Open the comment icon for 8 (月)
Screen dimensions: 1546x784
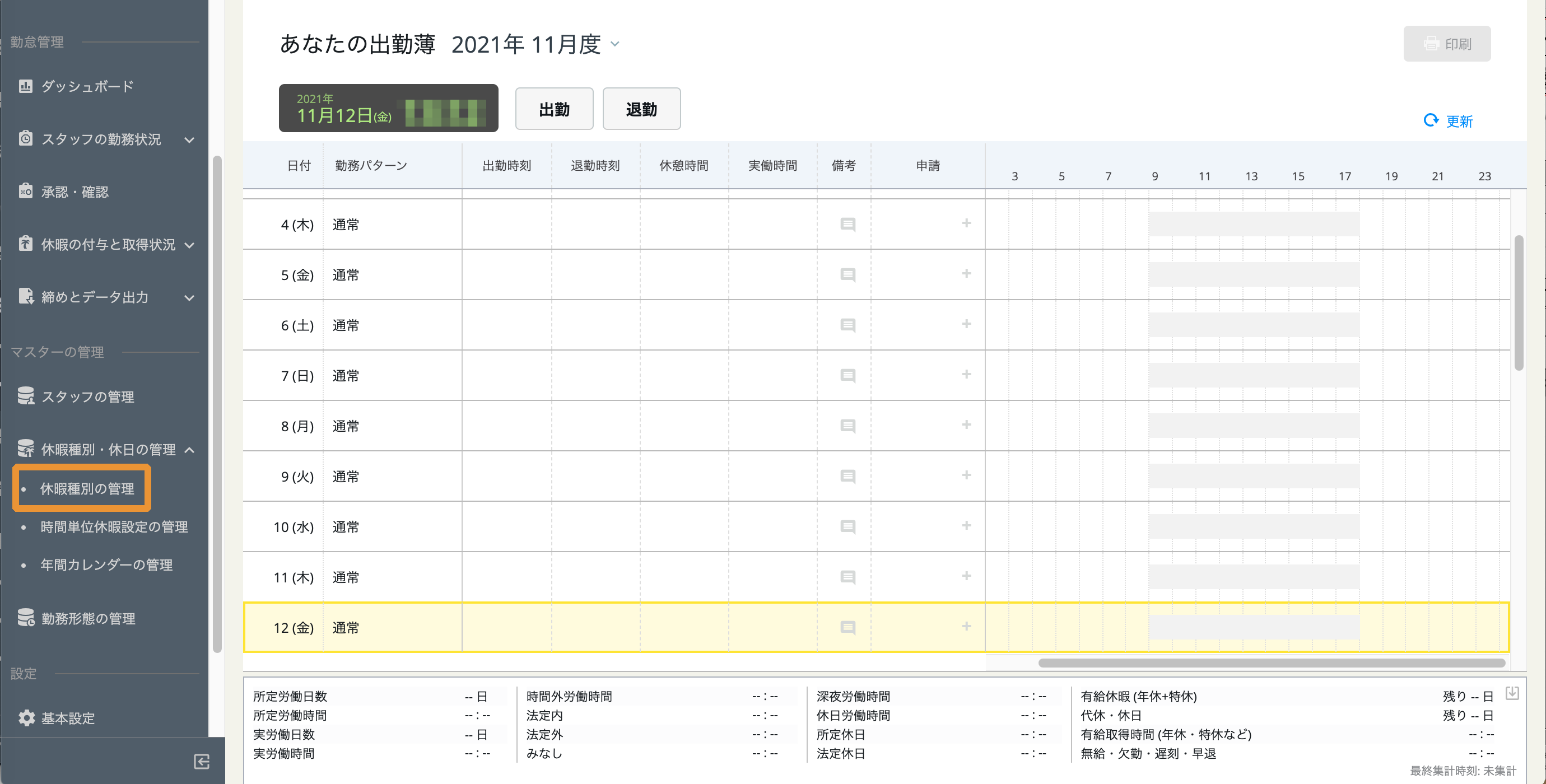coord(847,426)
